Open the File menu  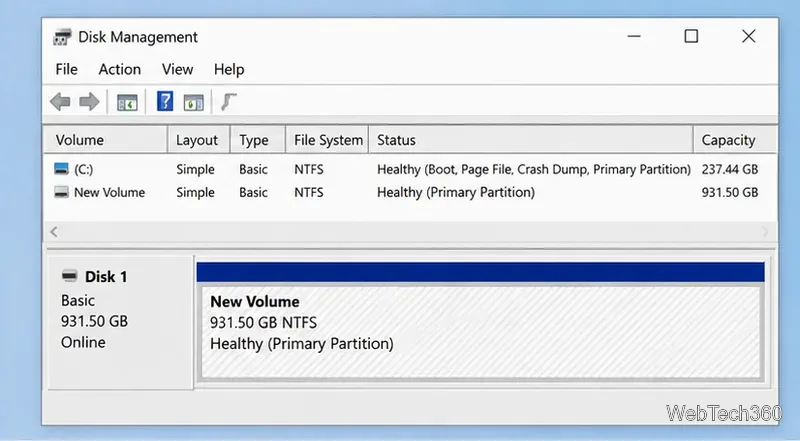[66, 69]
